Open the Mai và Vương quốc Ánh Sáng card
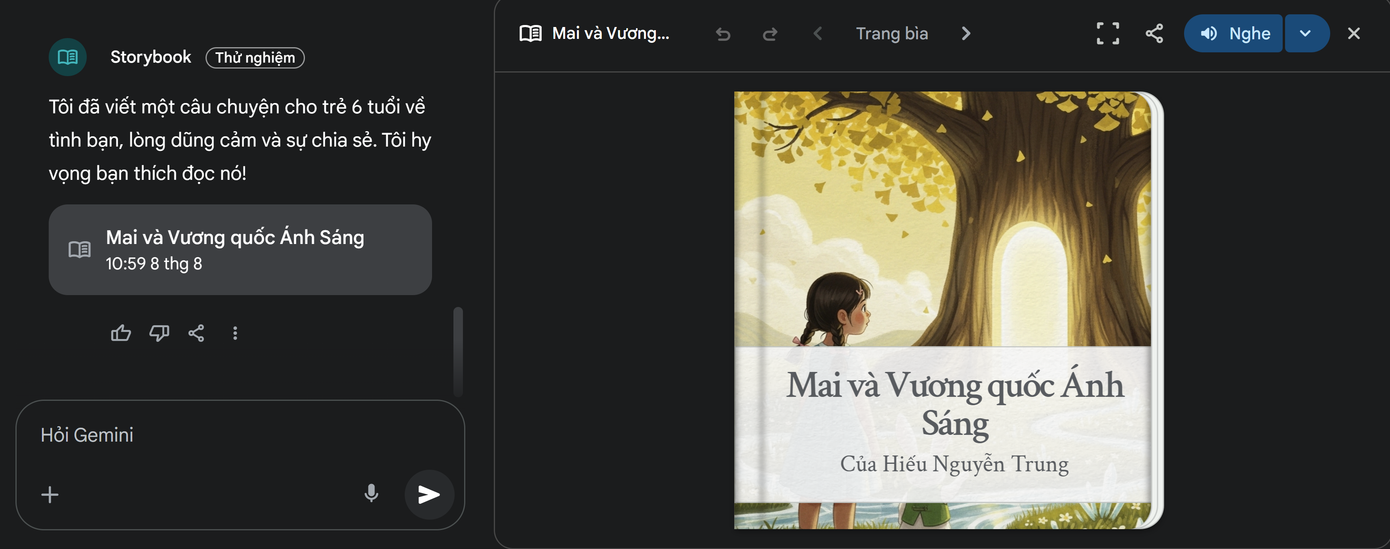Screen dimensions: 1390x549 coord(240,250)
